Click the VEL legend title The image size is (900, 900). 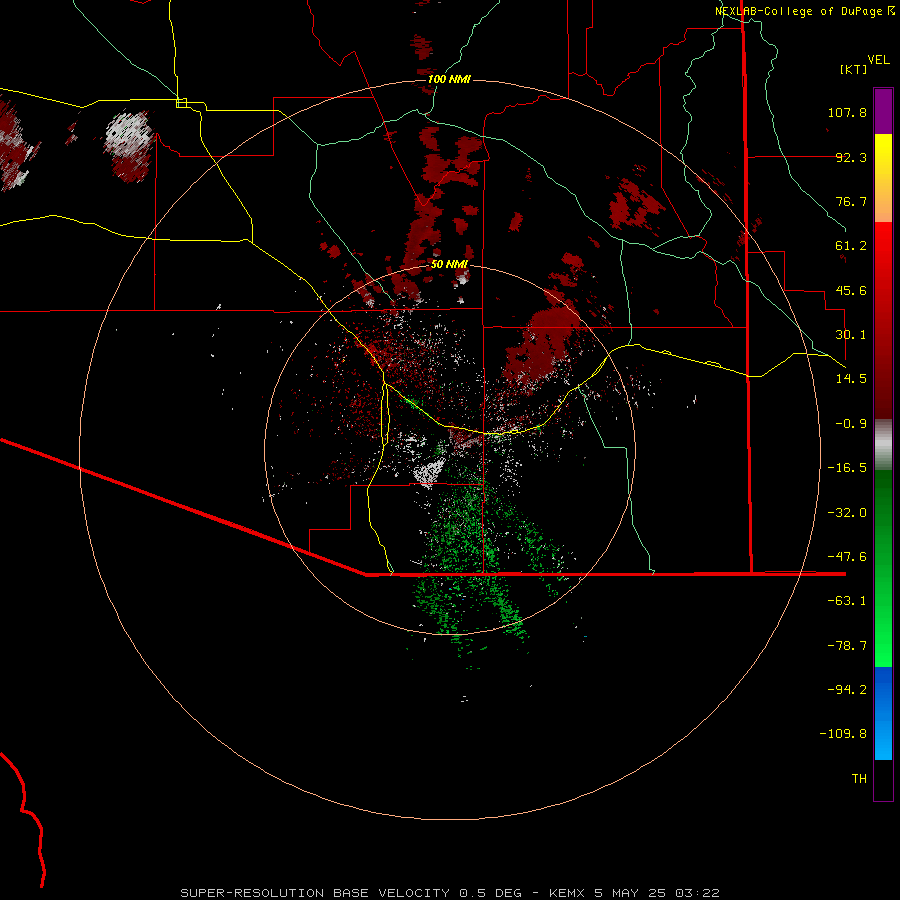pyautogui.click(x=879, y=60)
